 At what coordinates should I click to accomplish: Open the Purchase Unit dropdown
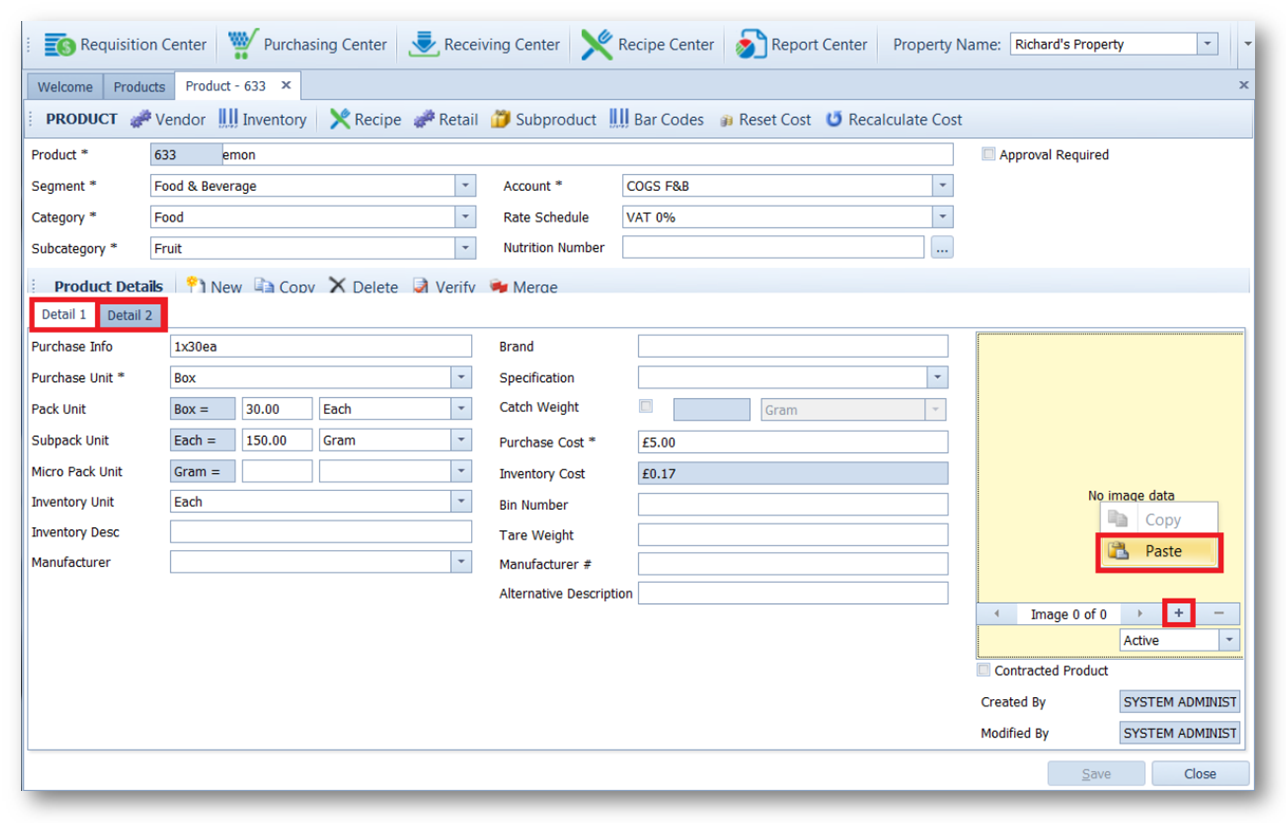pos(461,378)
